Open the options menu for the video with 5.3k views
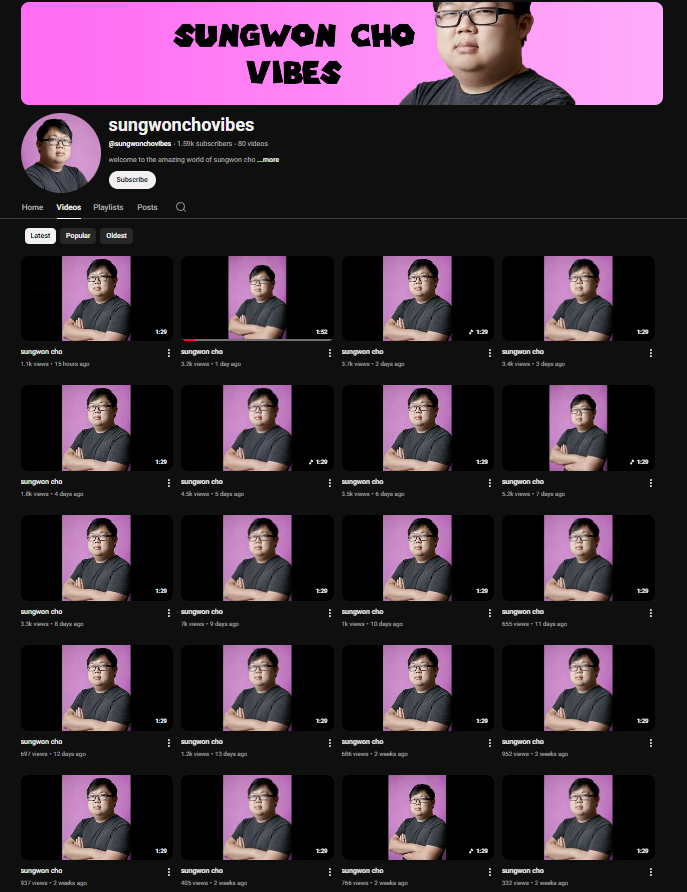The height and width of the screenshot is (892, 687). click(x=650, y=483)
